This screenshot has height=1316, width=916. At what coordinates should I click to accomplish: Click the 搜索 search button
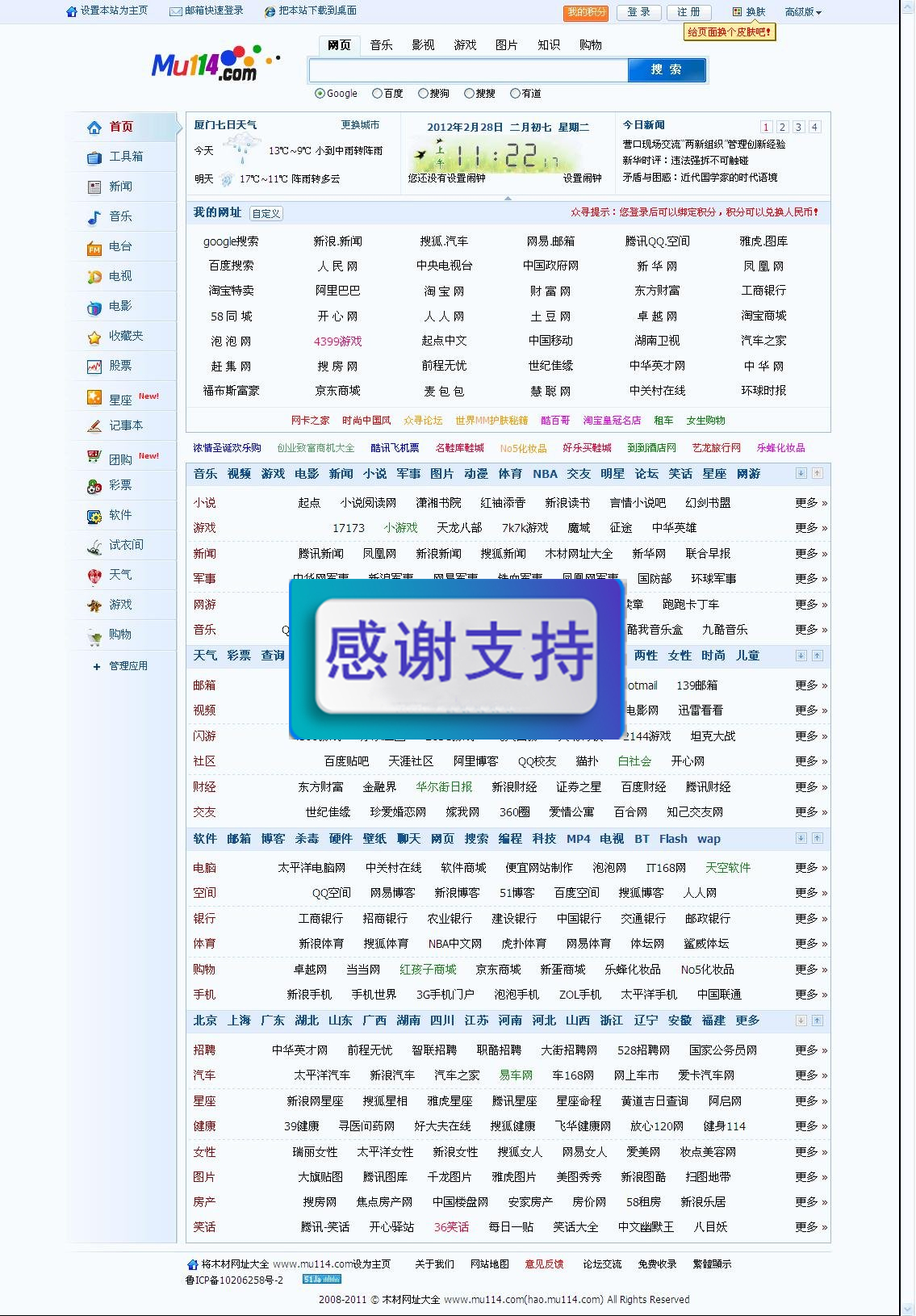click(x=667, y=70)
